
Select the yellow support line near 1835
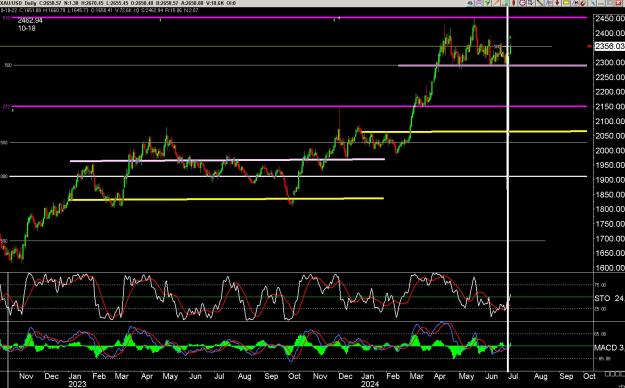pyautogui.click(x=227, y=199)
